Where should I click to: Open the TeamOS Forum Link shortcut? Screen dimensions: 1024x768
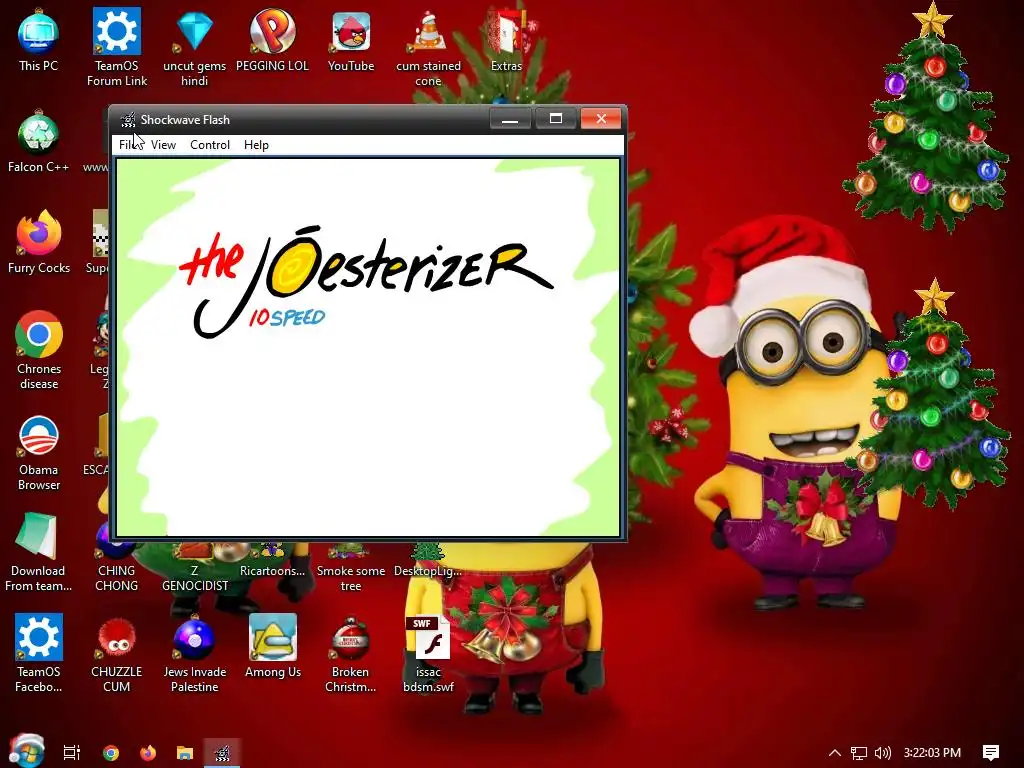pos(117,47)
